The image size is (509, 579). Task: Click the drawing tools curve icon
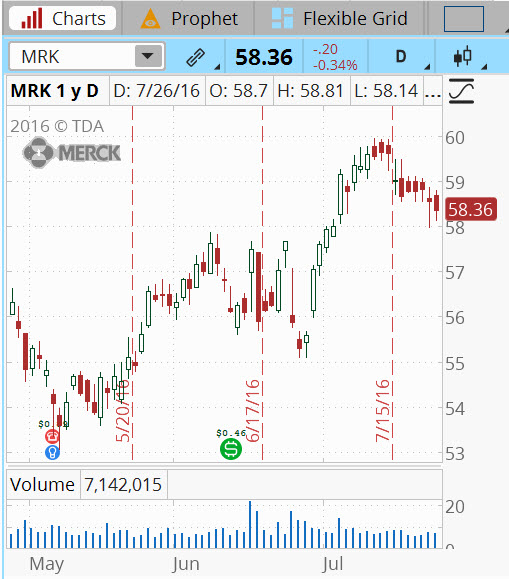pyautogui.click(x=461, y=91)
